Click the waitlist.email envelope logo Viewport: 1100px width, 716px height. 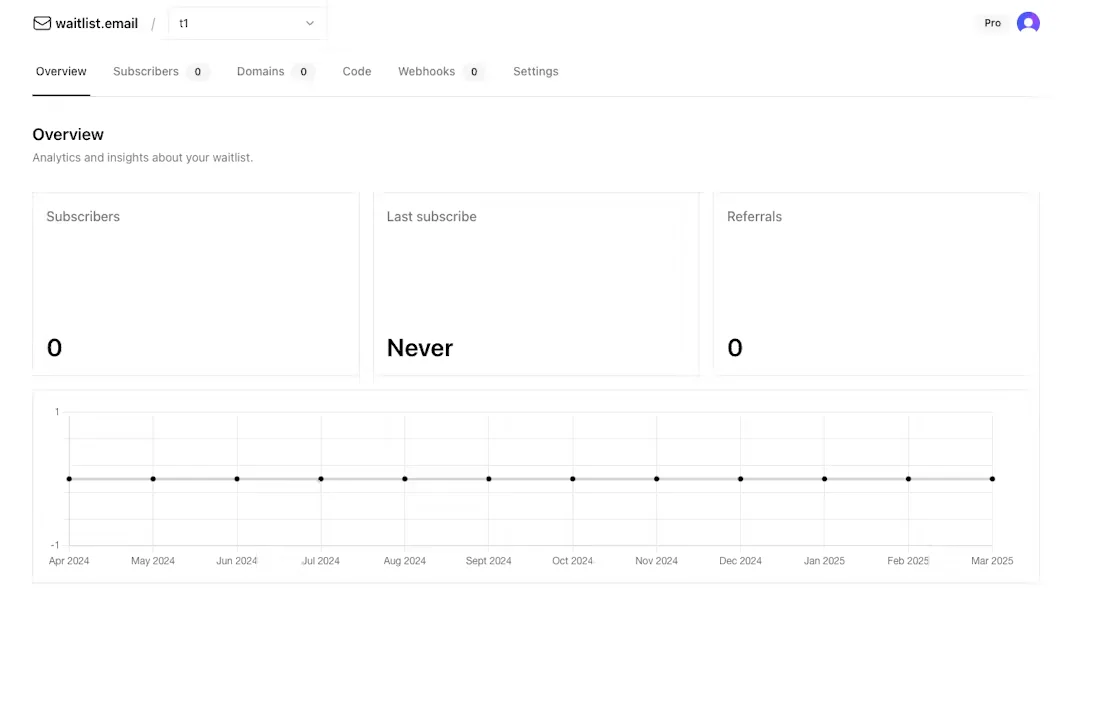point(42,22)
